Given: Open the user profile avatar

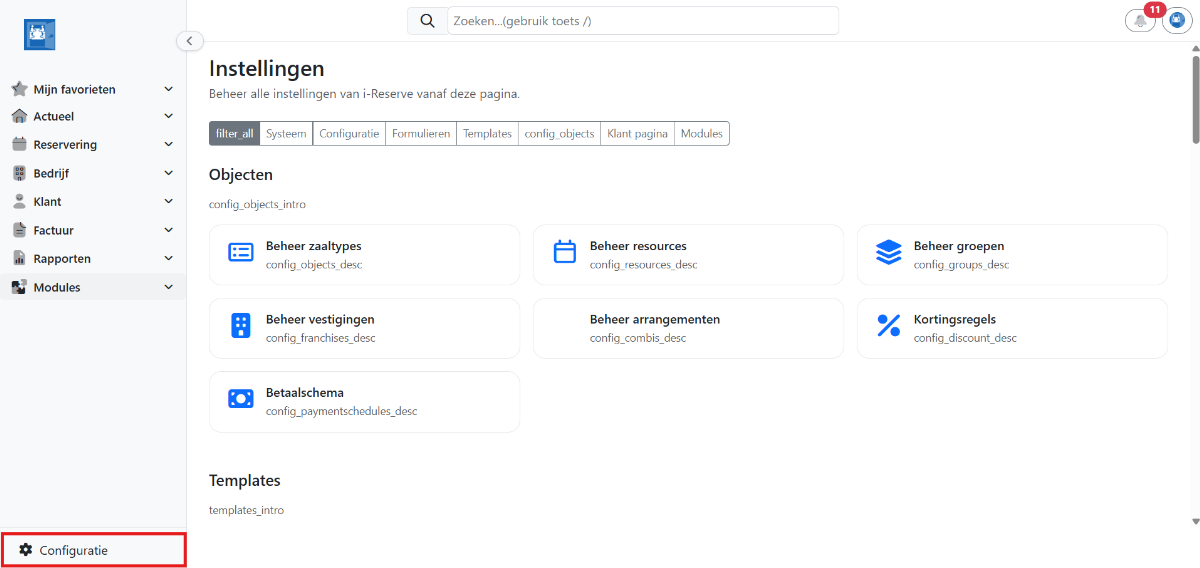Looking at the screenshot, I should pyautogui.click(x=1177, y=21).
